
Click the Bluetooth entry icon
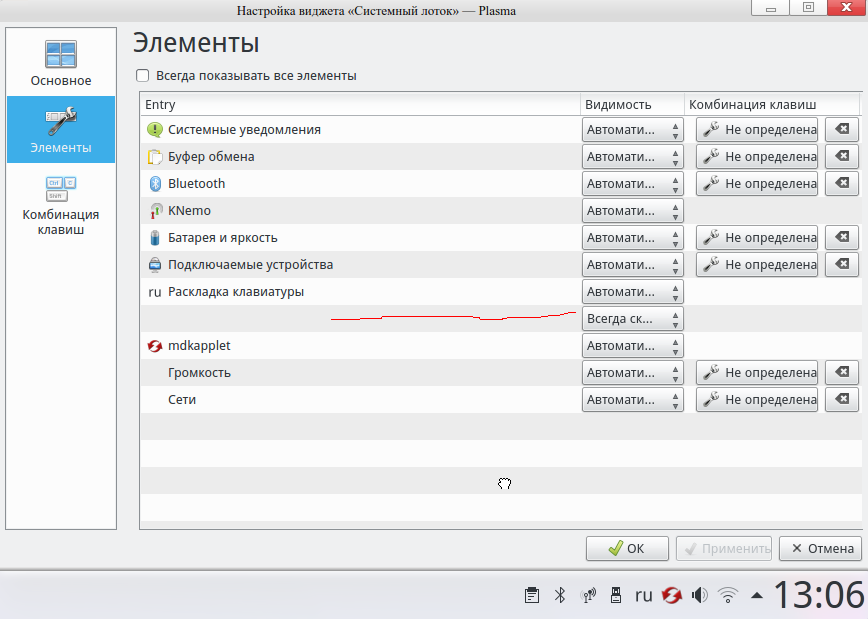coord(155,184)
